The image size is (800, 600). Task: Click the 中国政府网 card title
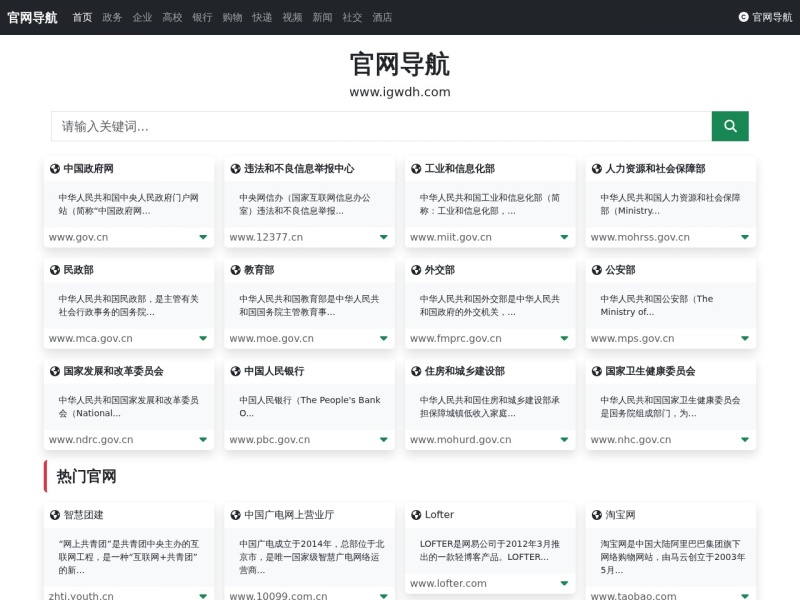click(88, 169)
